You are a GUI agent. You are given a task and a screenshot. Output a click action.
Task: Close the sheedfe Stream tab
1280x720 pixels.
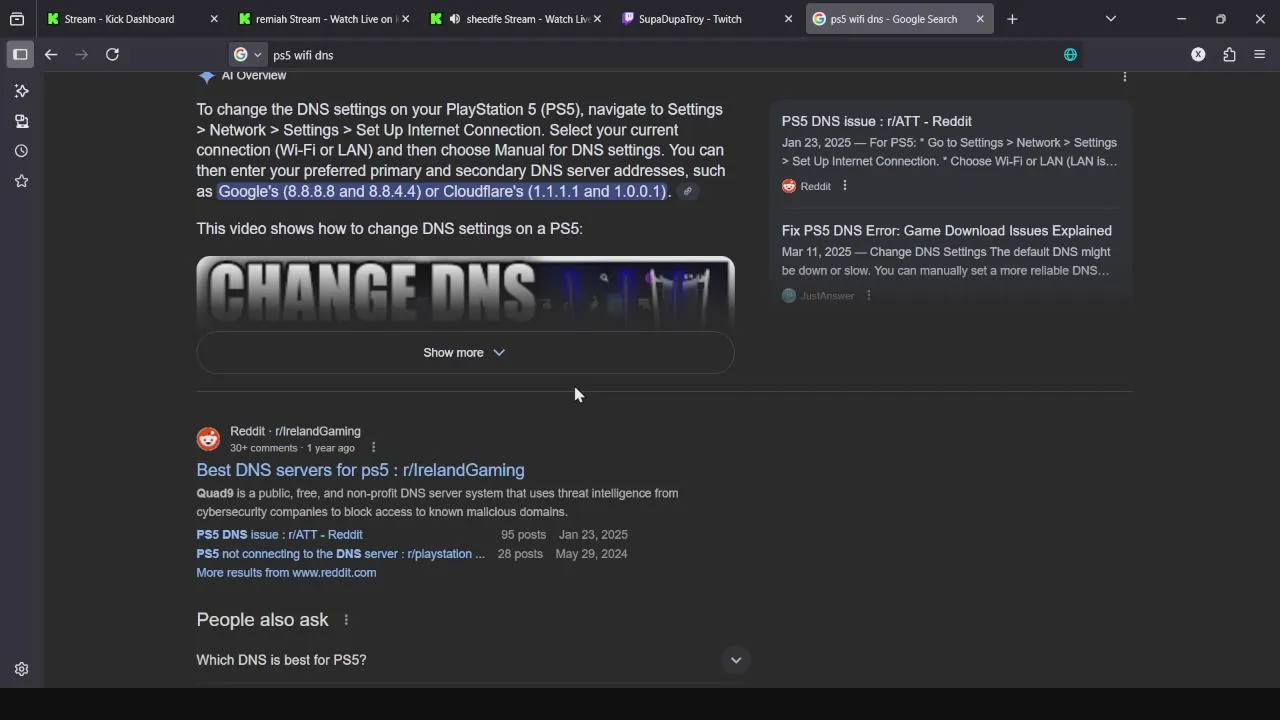[x=597, y=19]
